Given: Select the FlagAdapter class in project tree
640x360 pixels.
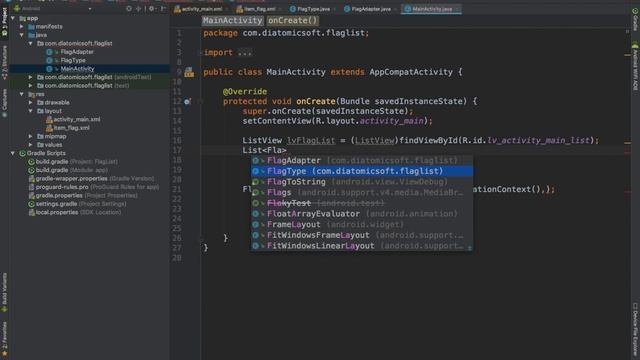Looking at the screenshot, I should [77, 52].
